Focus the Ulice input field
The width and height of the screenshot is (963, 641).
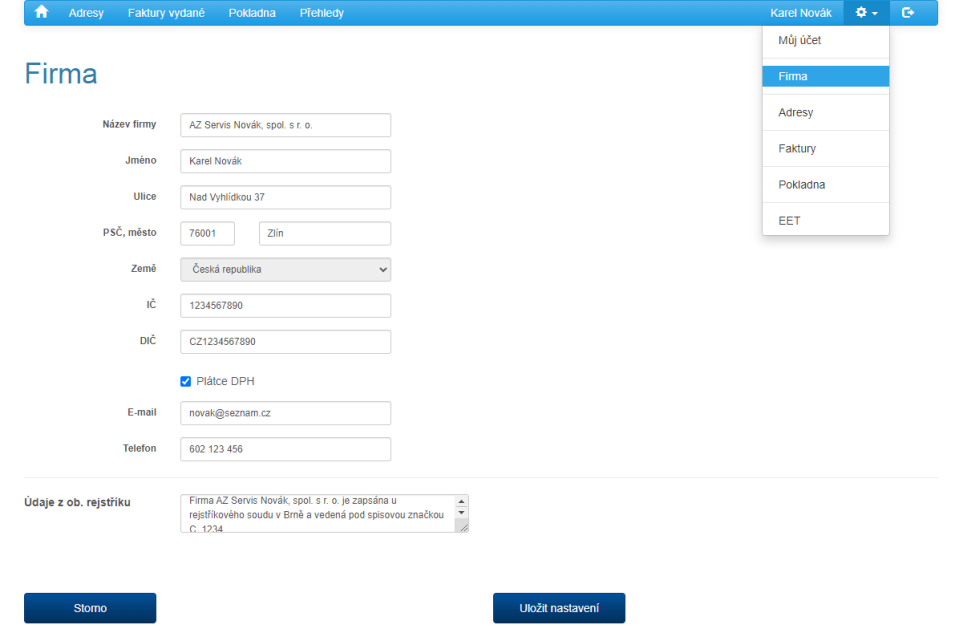[x=286, y=197]
